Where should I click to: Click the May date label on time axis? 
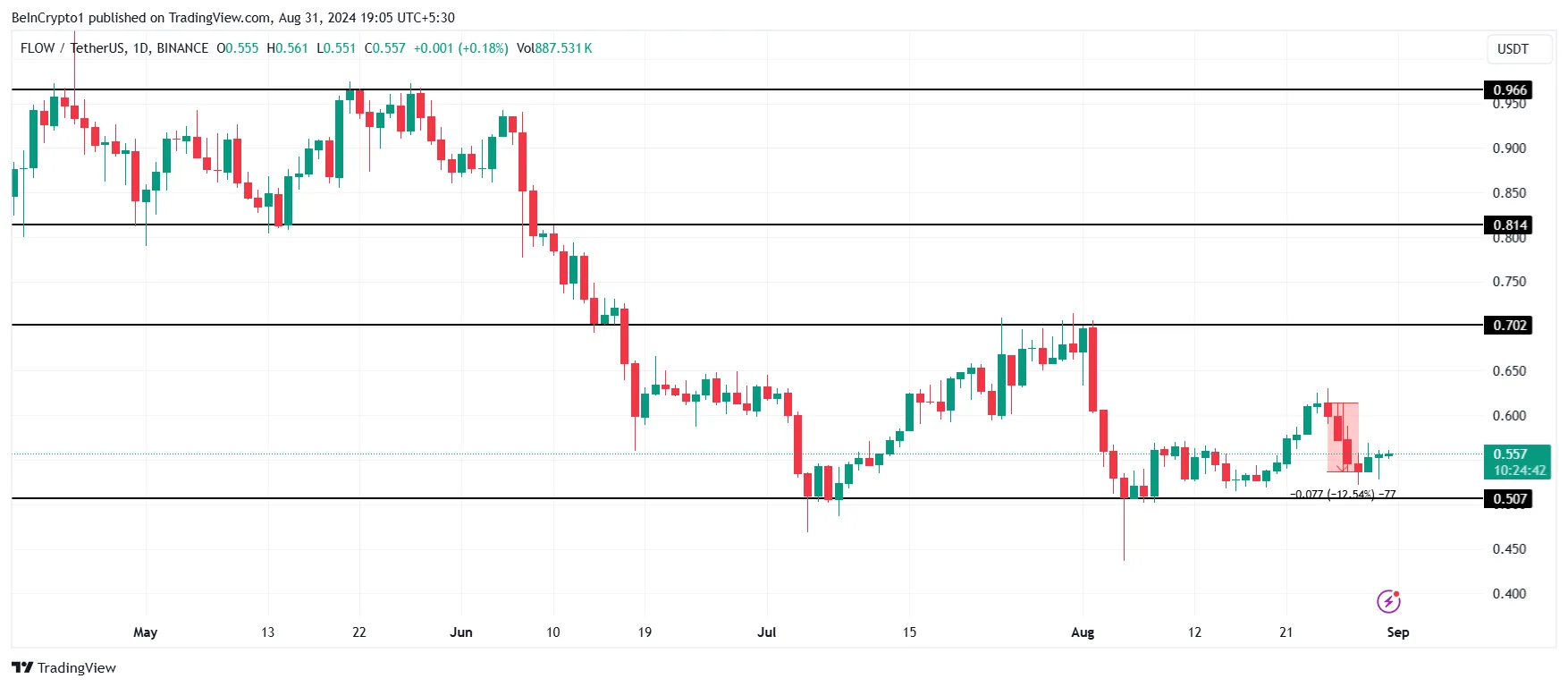click(145, 632)
